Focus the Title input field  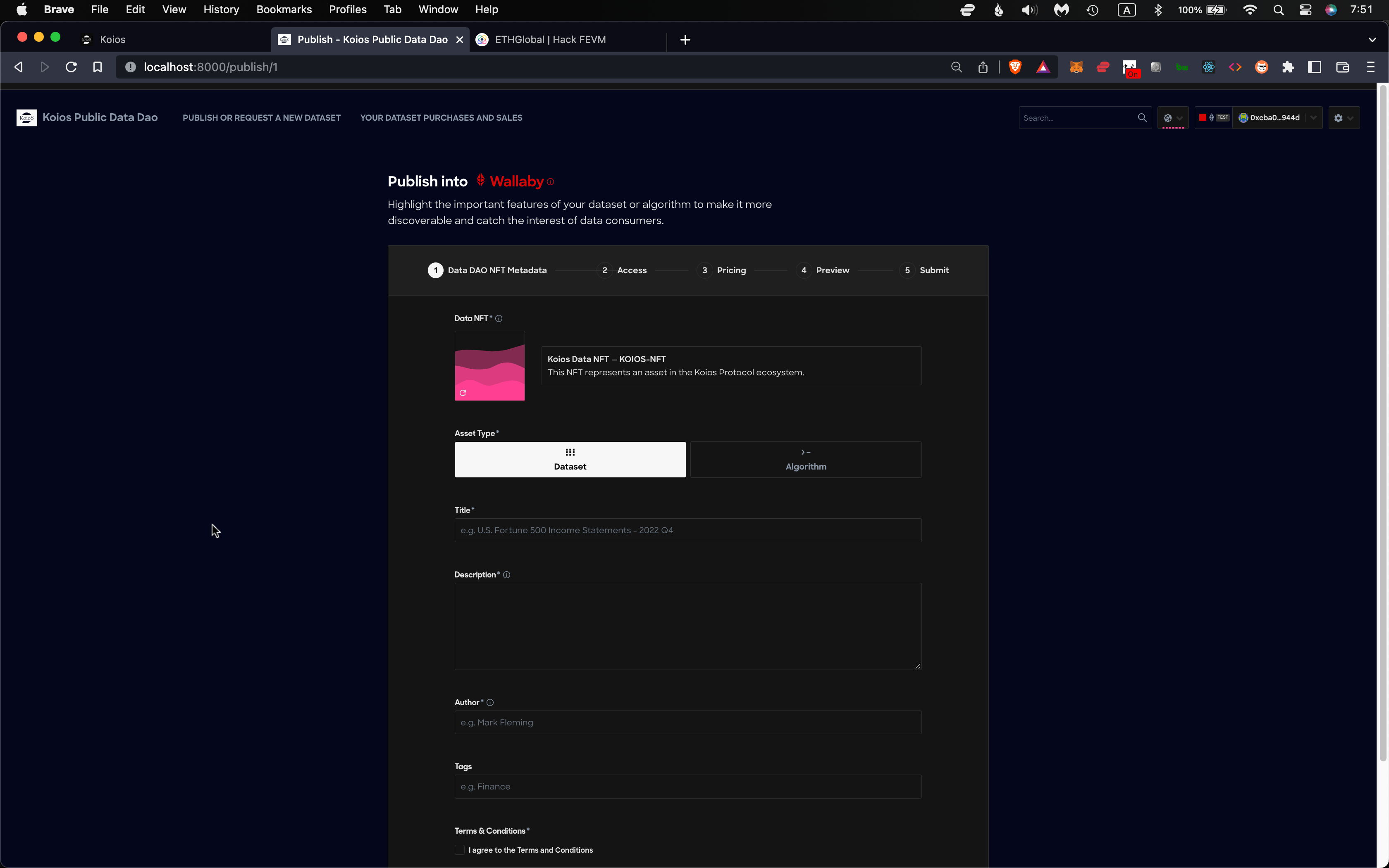(688, 530)
